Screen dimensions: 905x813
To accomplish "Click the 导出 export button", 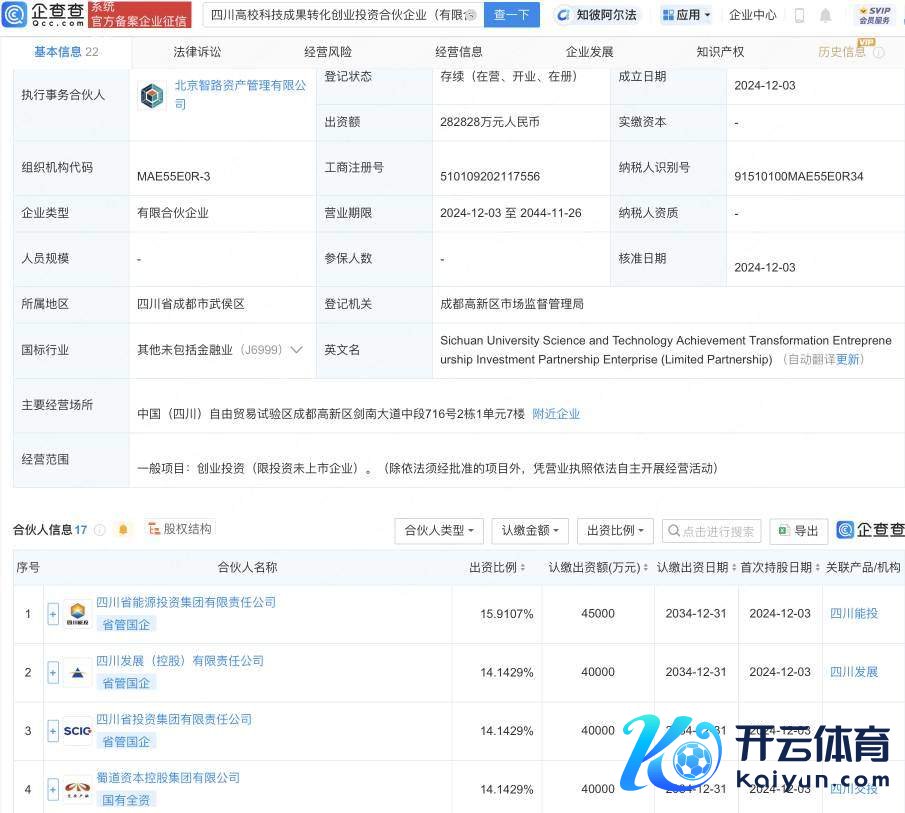I will 798,531.
